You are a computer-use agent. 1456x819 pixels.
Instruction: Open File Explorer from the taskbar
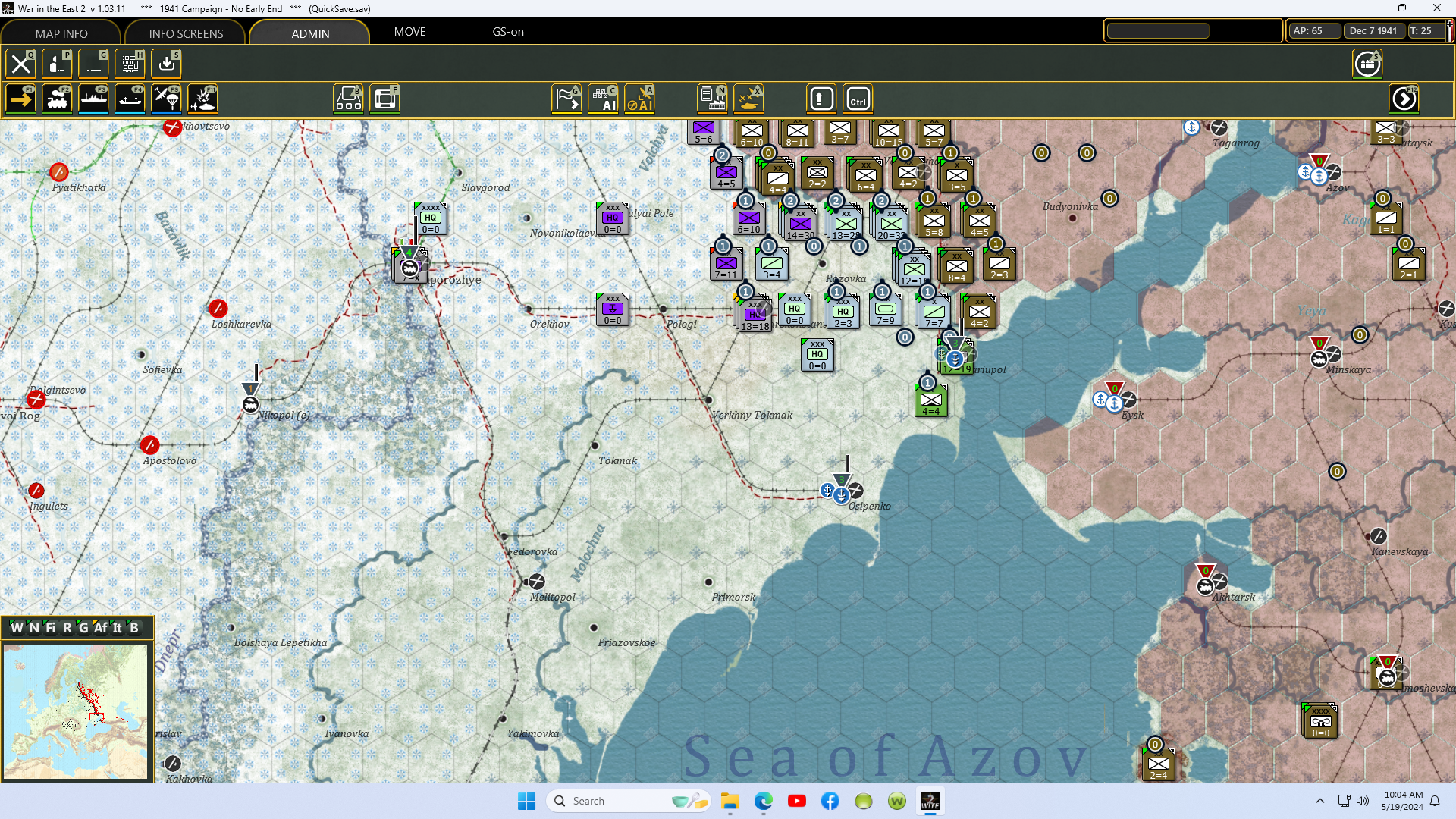[730, 801]
